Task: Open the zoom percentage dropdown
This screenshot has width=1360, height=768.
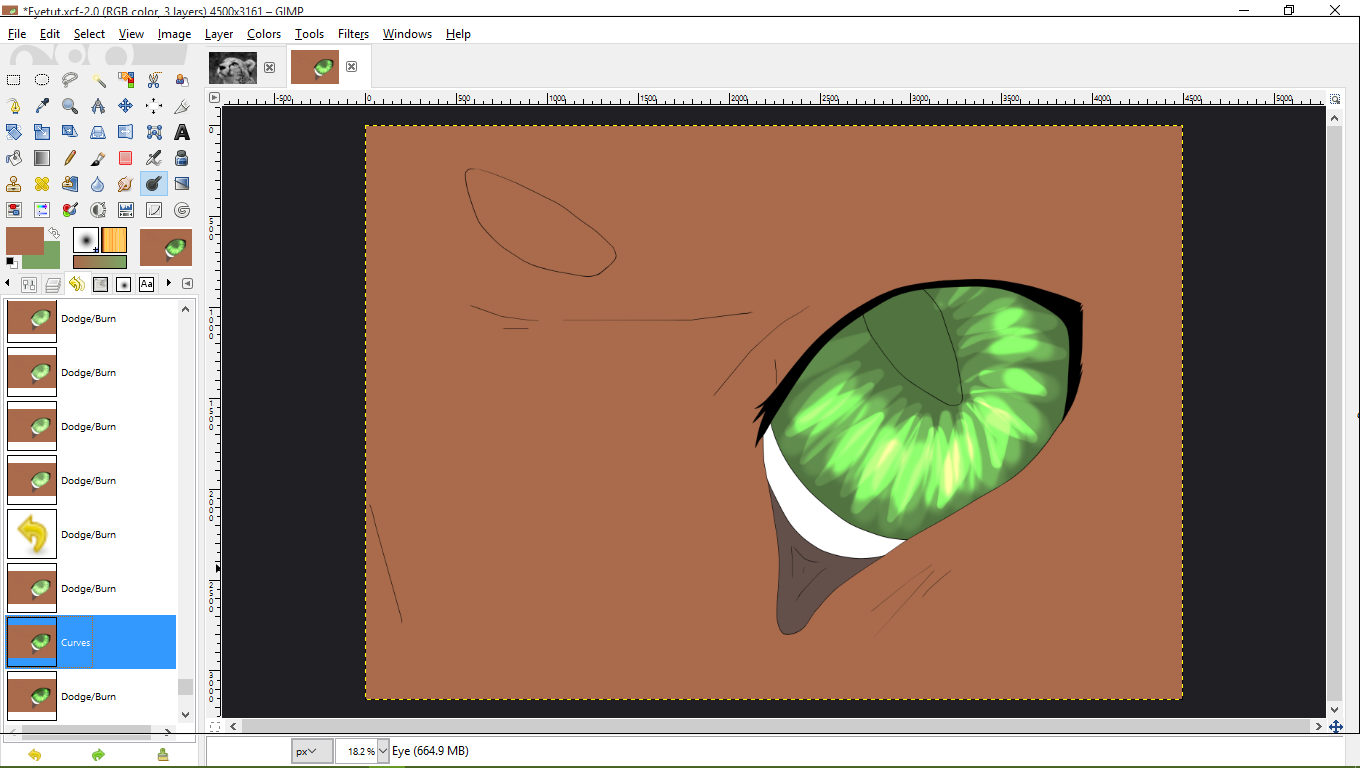Action: pos(383,751)
